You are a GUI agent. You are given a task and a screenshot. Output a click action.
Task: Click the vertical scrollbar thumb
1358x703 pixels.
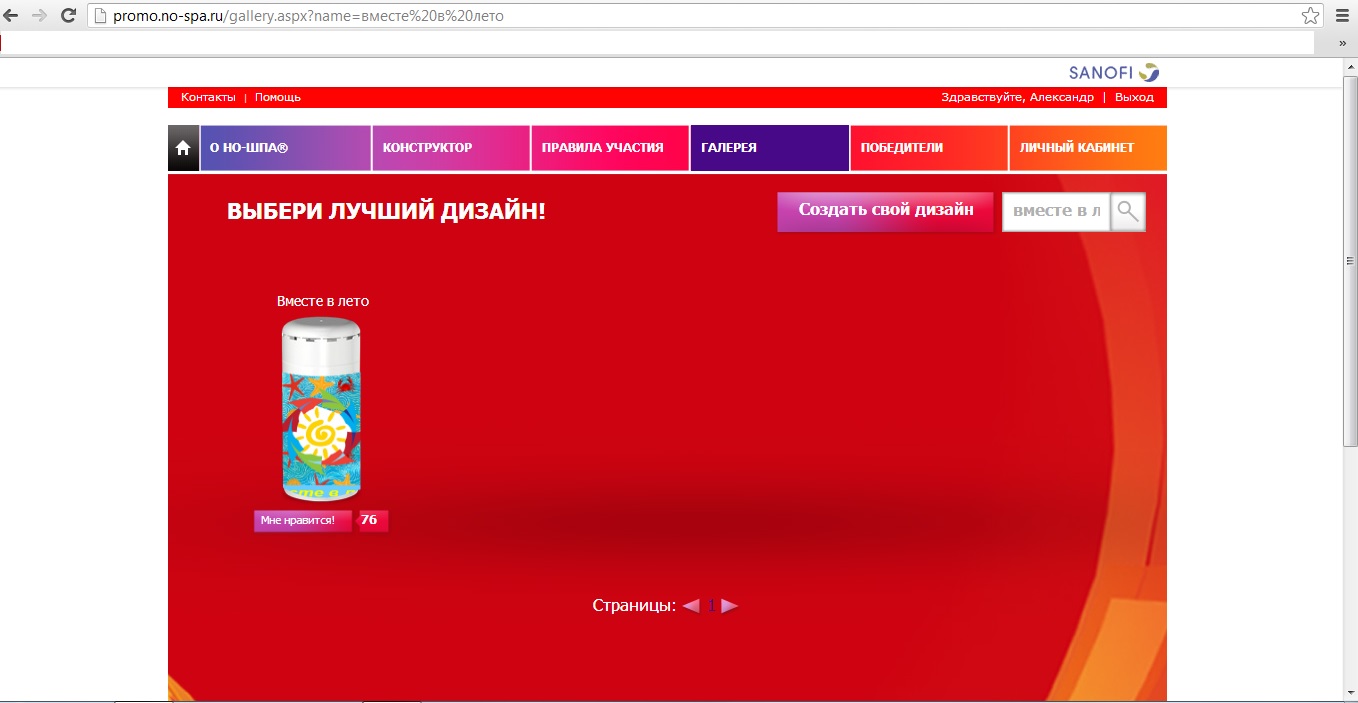(x=1350, y=259)
